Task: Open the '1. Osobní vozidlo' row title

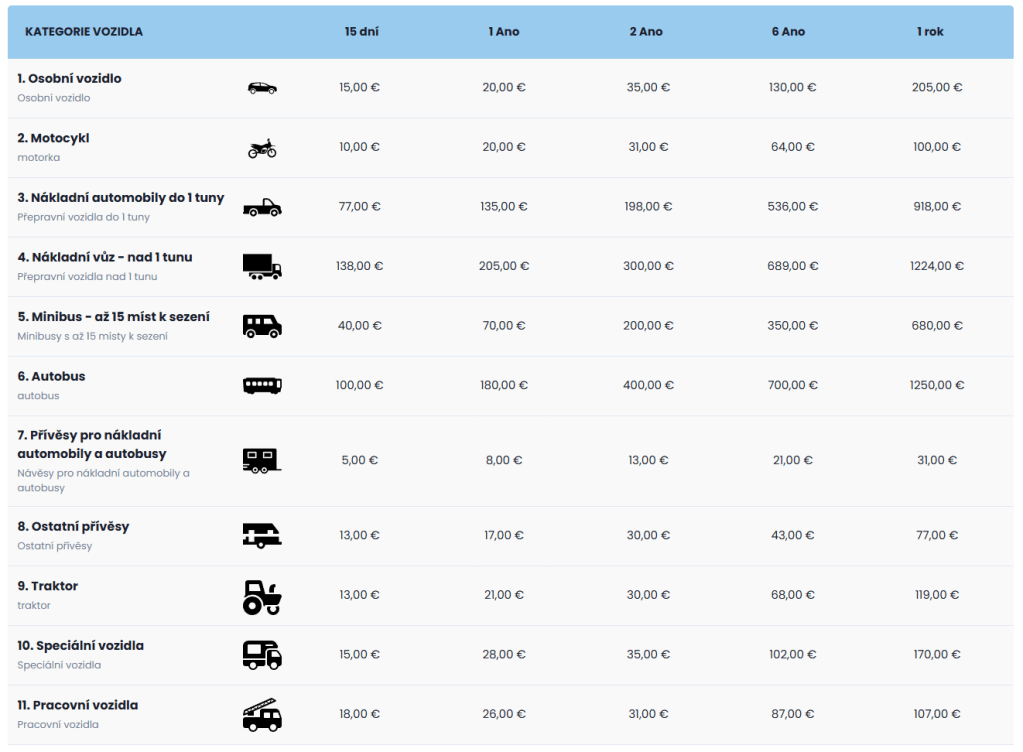Action: pos(69,78)
